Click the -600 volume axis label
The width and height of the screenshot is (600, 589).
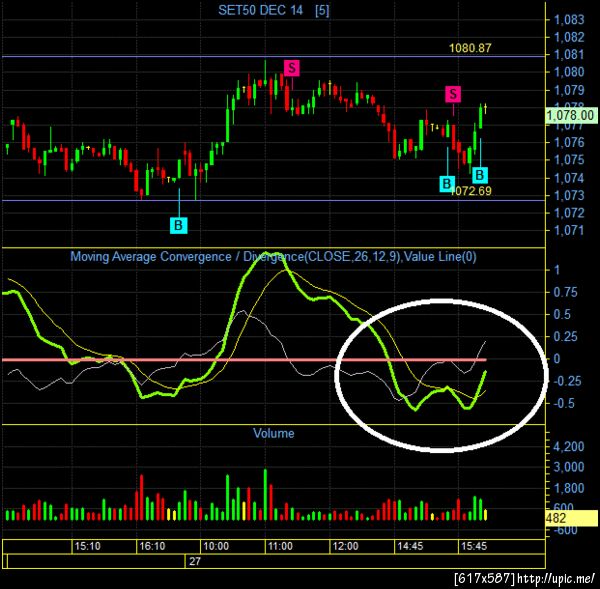click(x=564, y=530)
